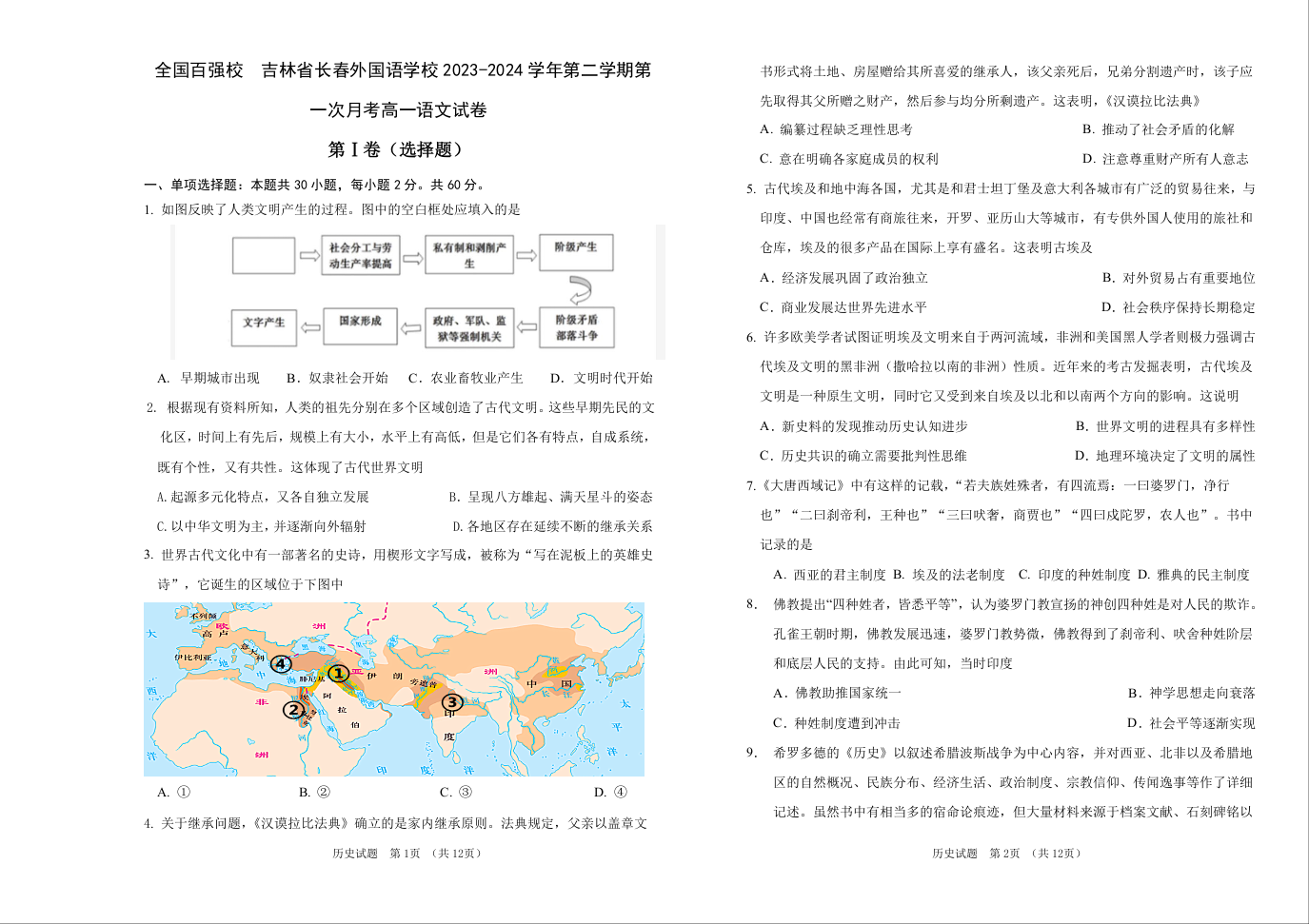Image resolution: width=1309 pixels, height=924 pixels.
Task: Click the page 1 footer 历史试题 第1页
Action: click(407, 854)
